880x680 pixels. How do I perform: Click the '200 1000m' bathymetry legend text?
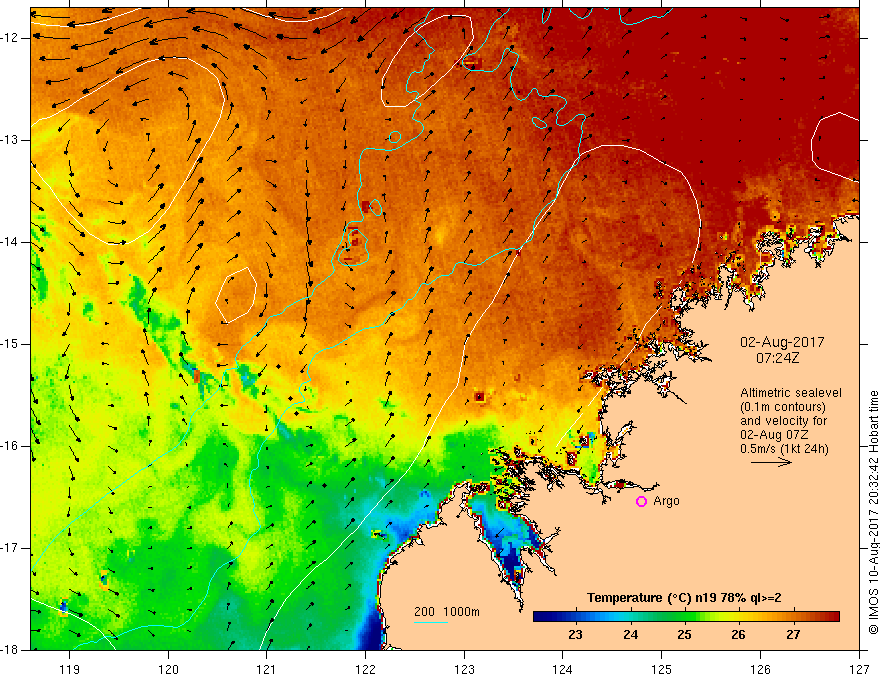point(447,612)
